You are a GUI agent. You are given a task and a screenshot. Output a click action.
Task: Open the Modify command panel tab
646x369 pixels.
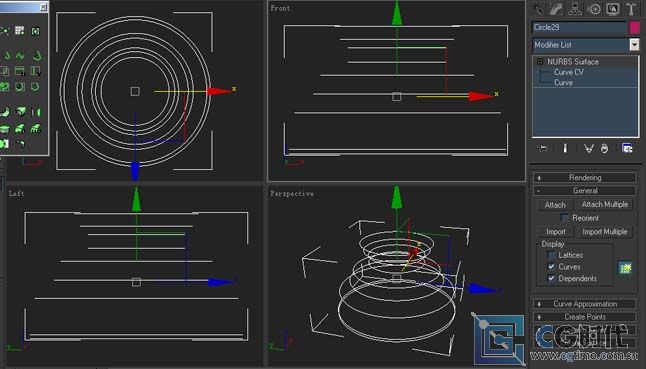(556, 9)
